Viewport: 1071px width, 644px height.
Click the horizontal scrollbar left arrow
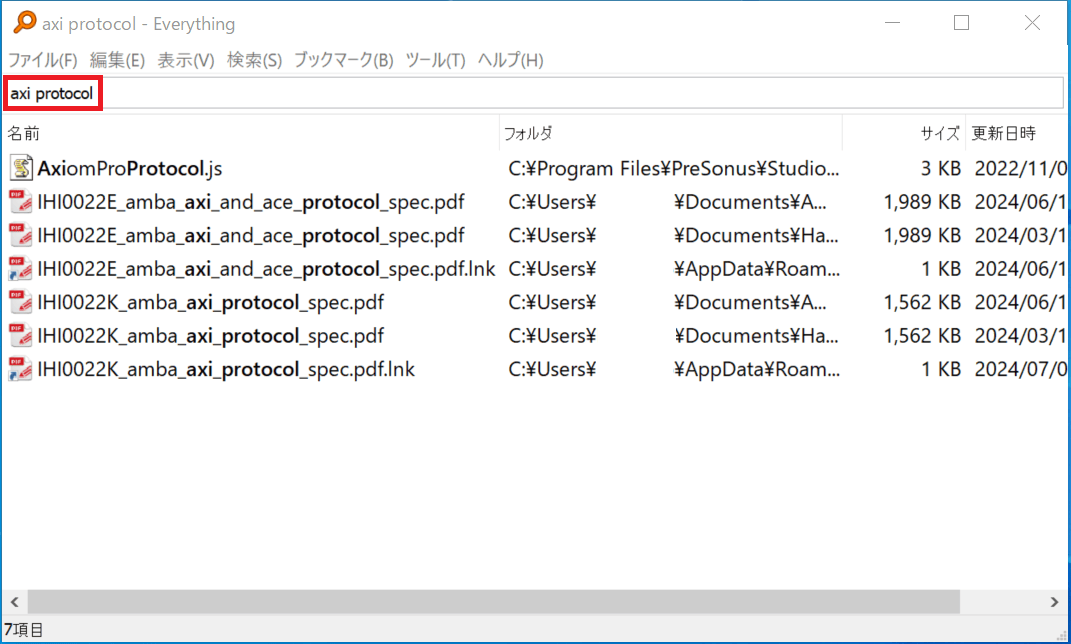tap(14, 602)
